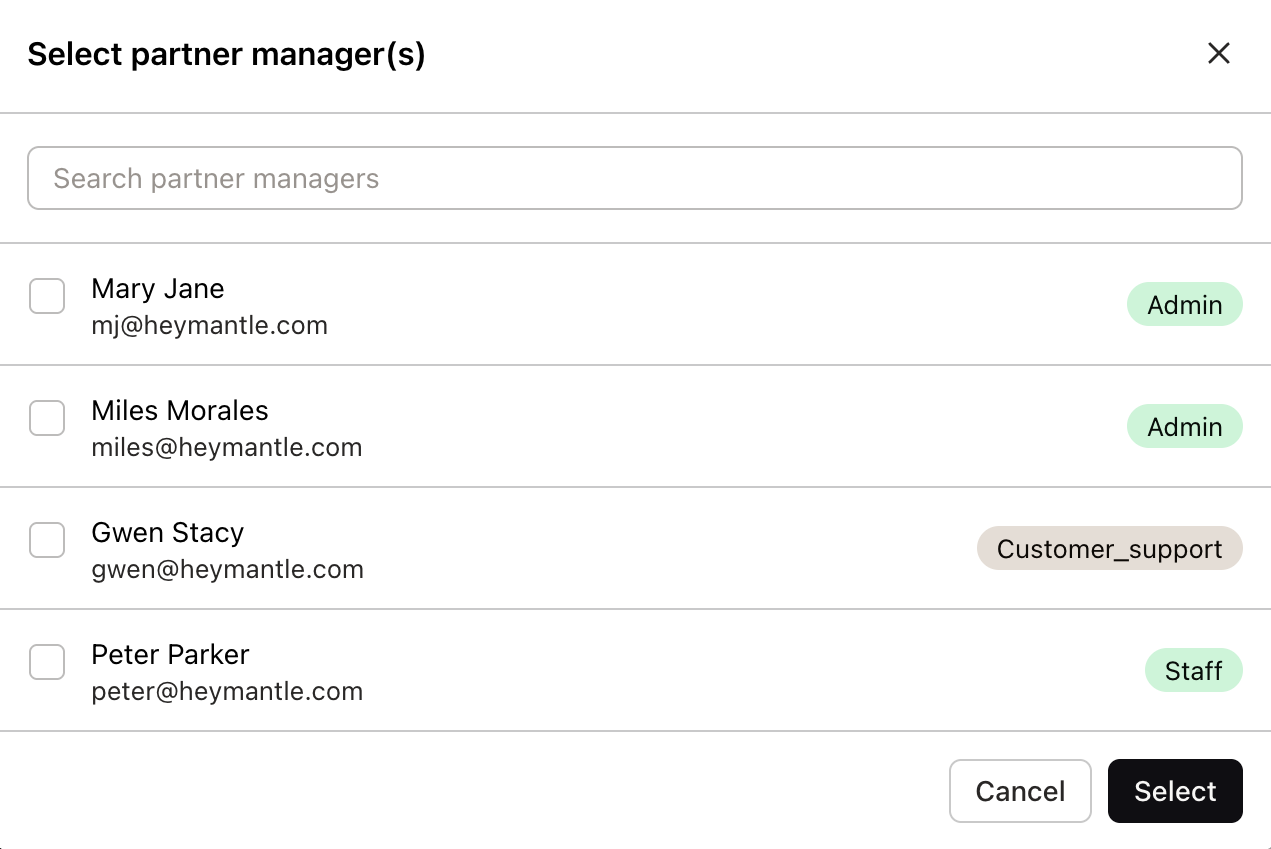The height and width of the screenshot is (849, 1271).
Task: Click the dialog title Select partner manager(s)
Action: [x=226, y=54]
